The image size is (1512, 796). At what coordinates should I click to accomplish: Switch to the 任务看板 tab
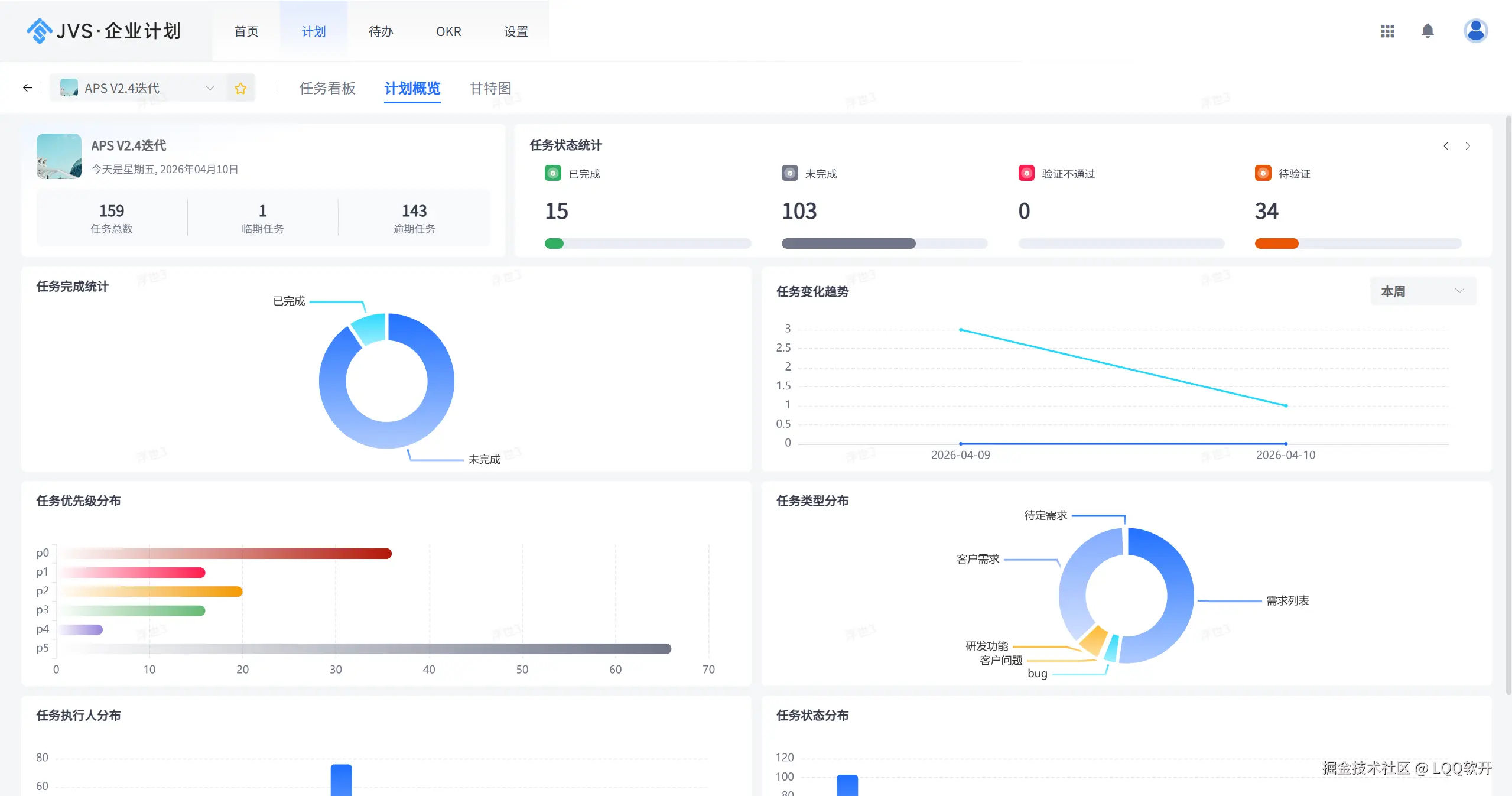click(327, 89)
